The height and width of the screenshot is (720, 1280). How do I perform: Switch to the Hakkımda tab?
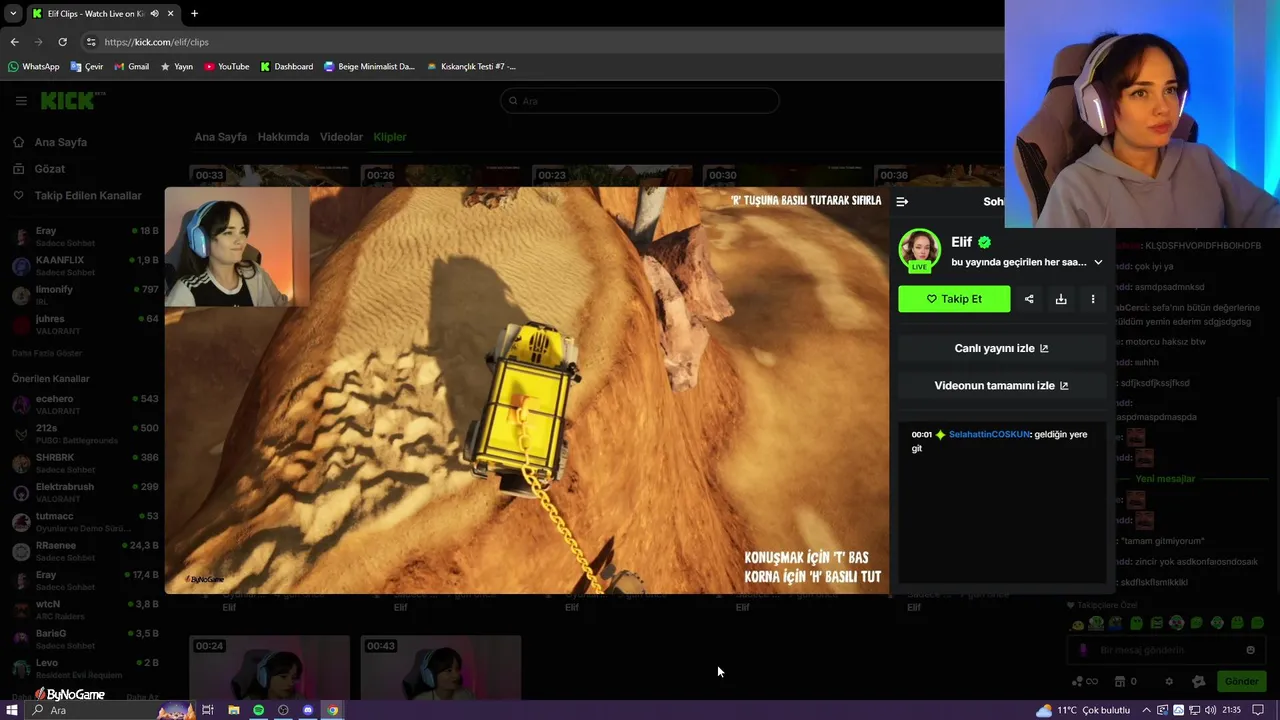(x=283, y=137)
